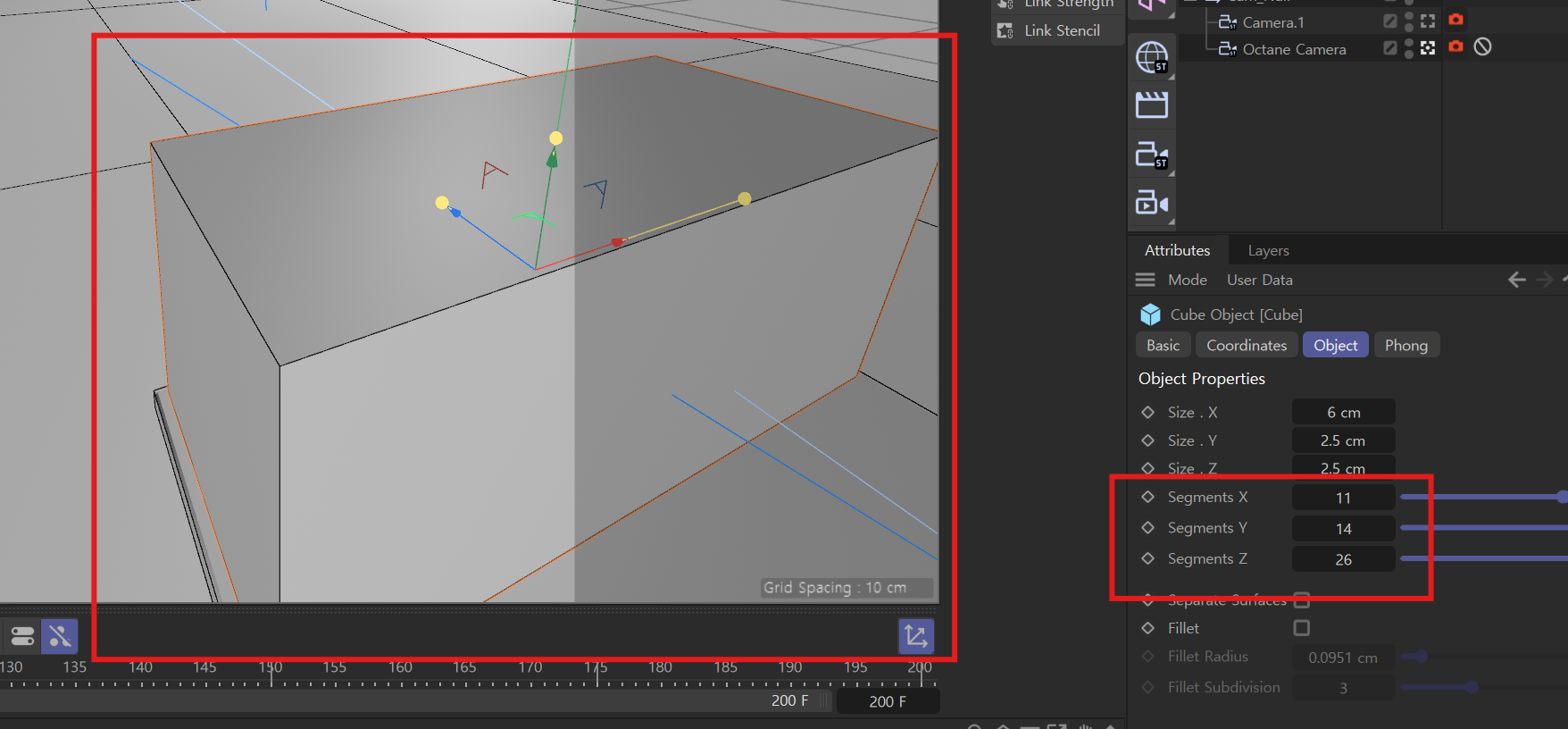Click the Segments X slider track
Viewport: 1568px width, 729px height.
pos(1482,497)
